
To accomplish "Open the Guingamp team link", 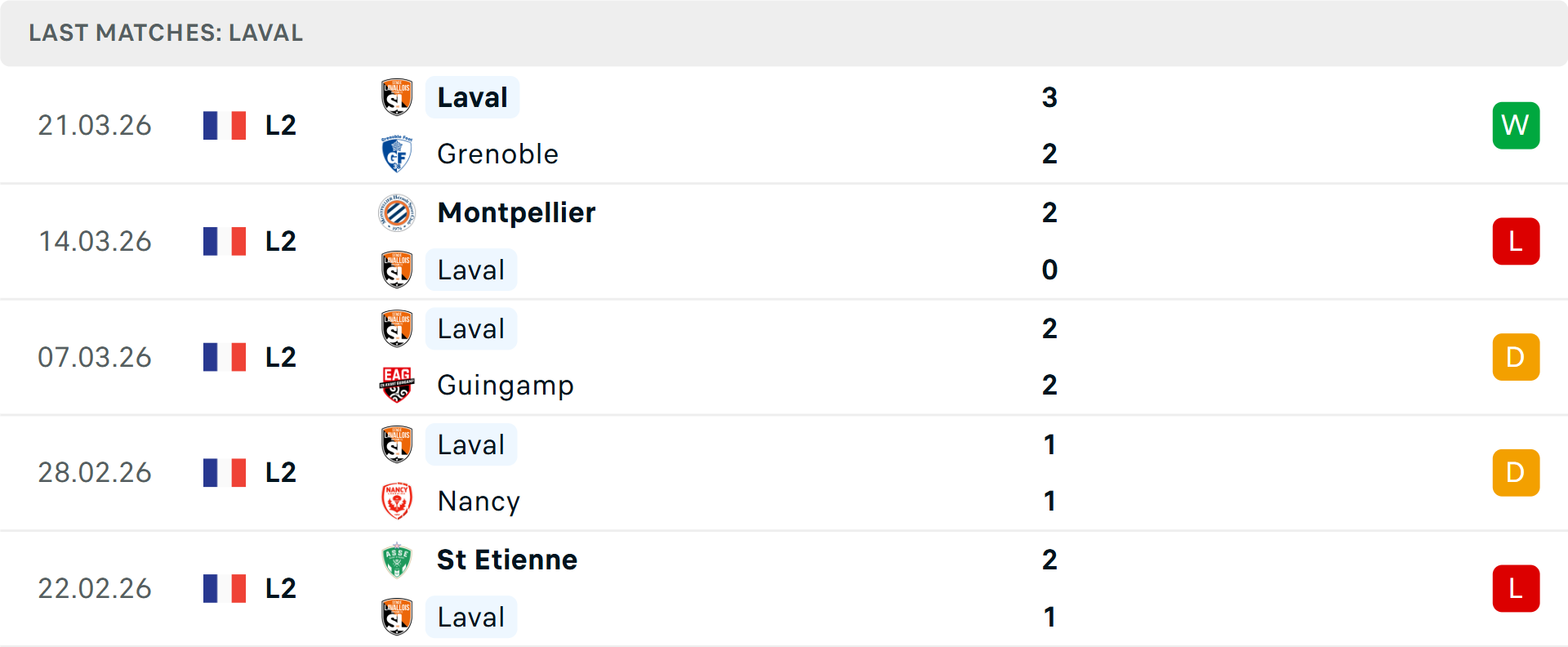I will point(505,385).
